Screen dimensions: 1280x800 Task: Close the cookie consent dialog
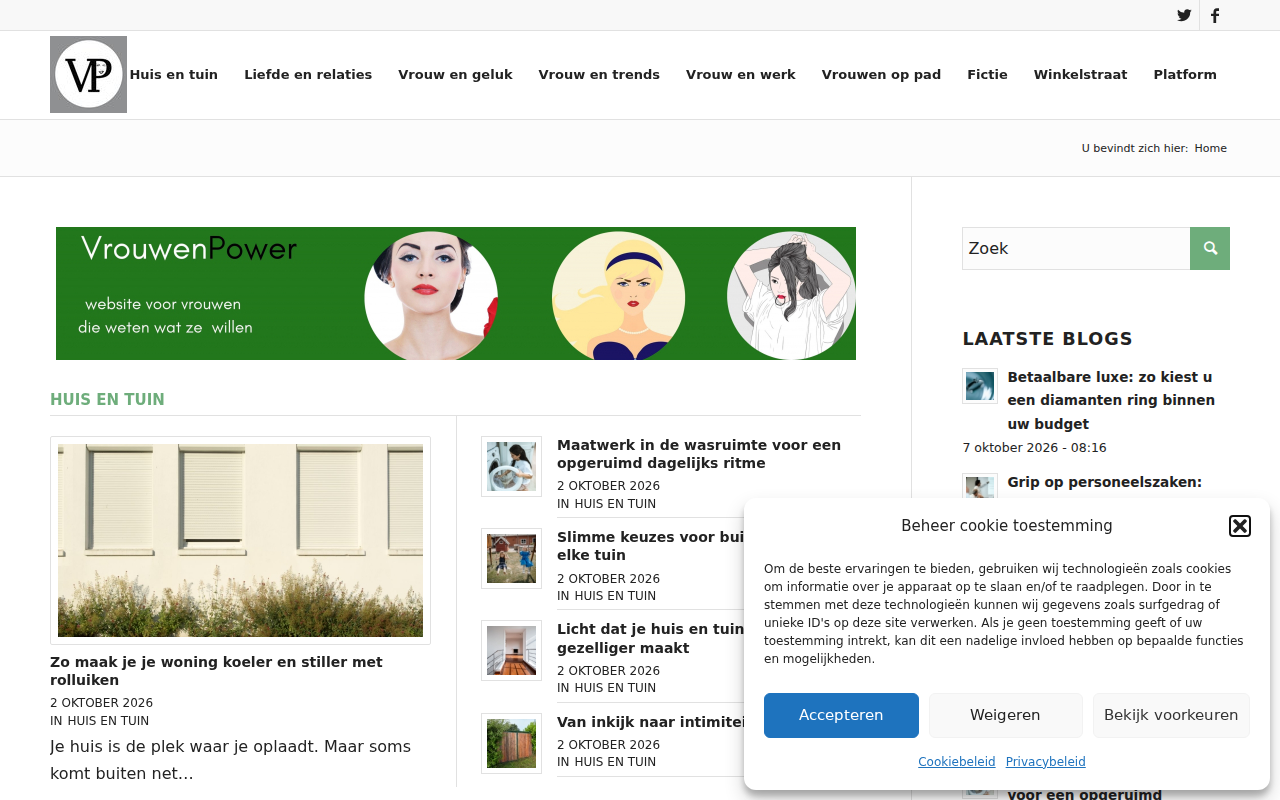point(1240,526)
